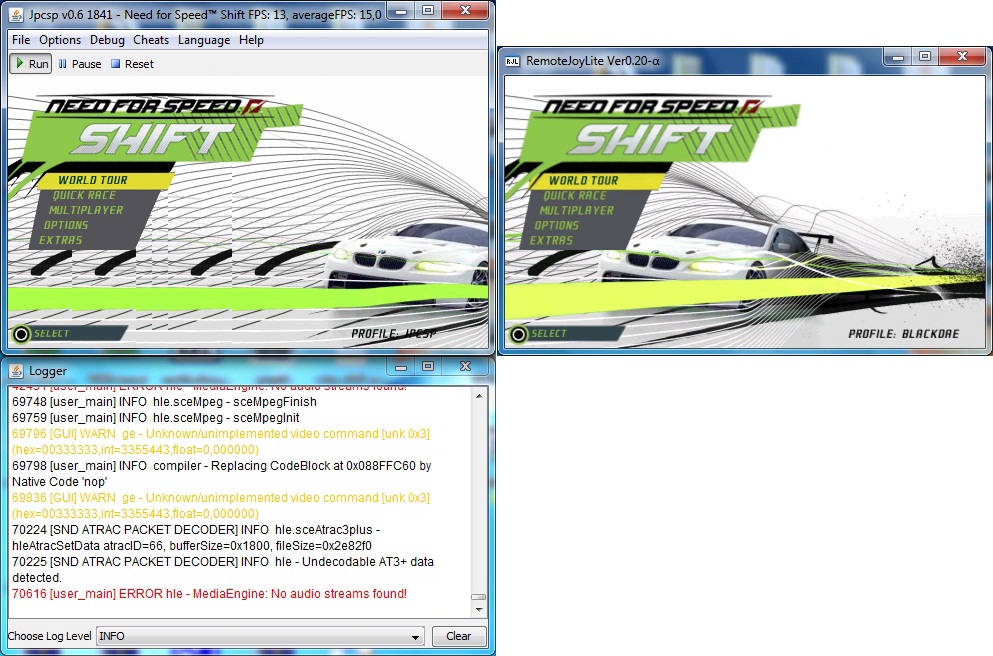Screen dimensions: 993x656
Task: Click the red MediaEngine error log line
Action: (x=209, y=594)
